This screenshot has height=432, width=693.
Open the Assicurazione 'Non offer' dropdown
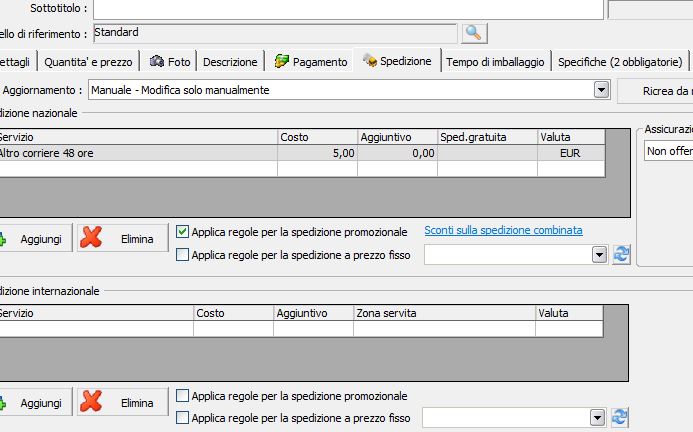pos(668,151)
